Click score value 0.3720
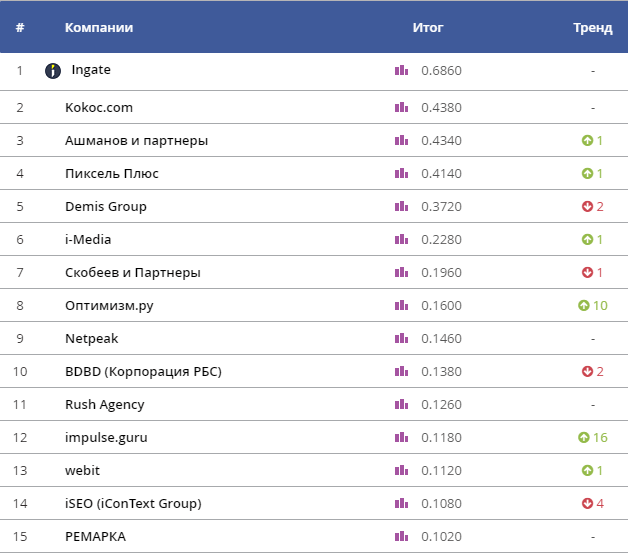 pyautogui.click(x=441, y=206)
